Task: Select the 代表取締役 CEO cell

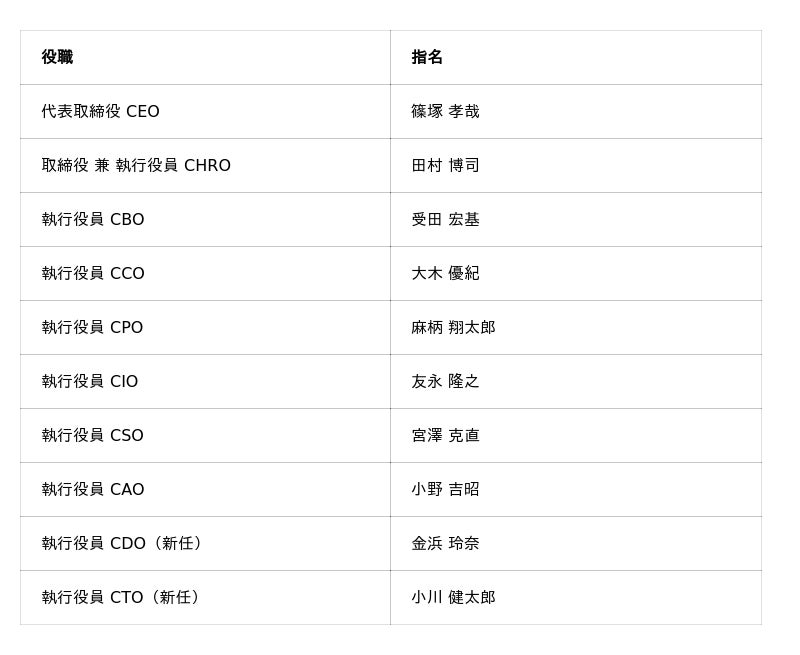Action: pyautogui.click(x=100, y=111)
